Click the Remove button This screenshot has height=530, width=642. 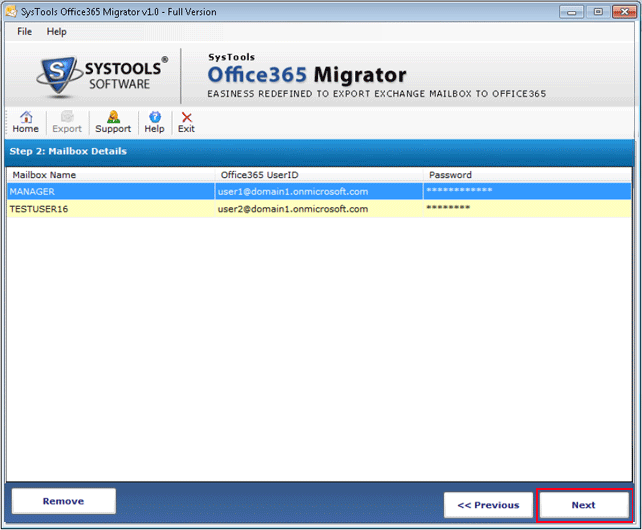coord(63,501)
